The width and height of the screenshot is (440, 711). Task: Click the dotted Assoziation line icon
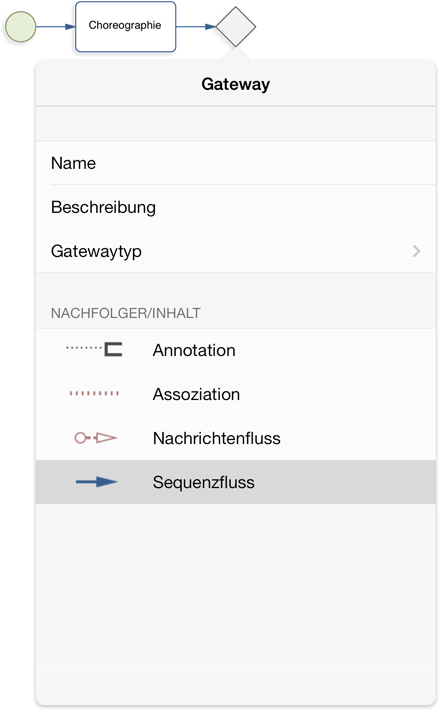(x=94, y=394)
